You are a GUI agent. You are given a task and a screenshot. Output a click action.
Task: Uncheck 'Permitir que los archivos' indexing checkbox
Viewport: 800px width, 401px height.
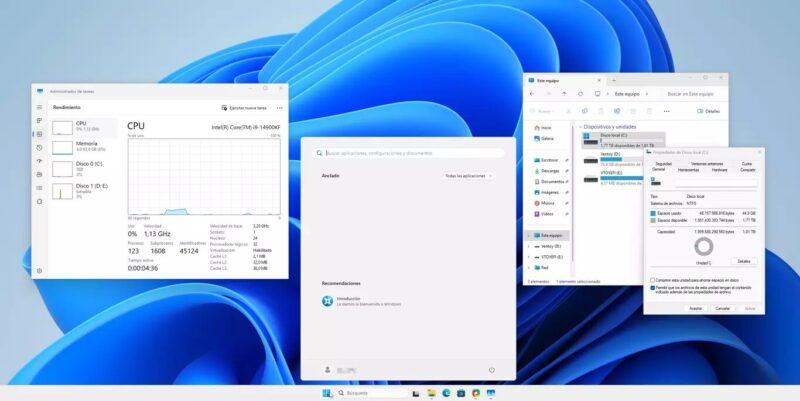click(653, 288)
